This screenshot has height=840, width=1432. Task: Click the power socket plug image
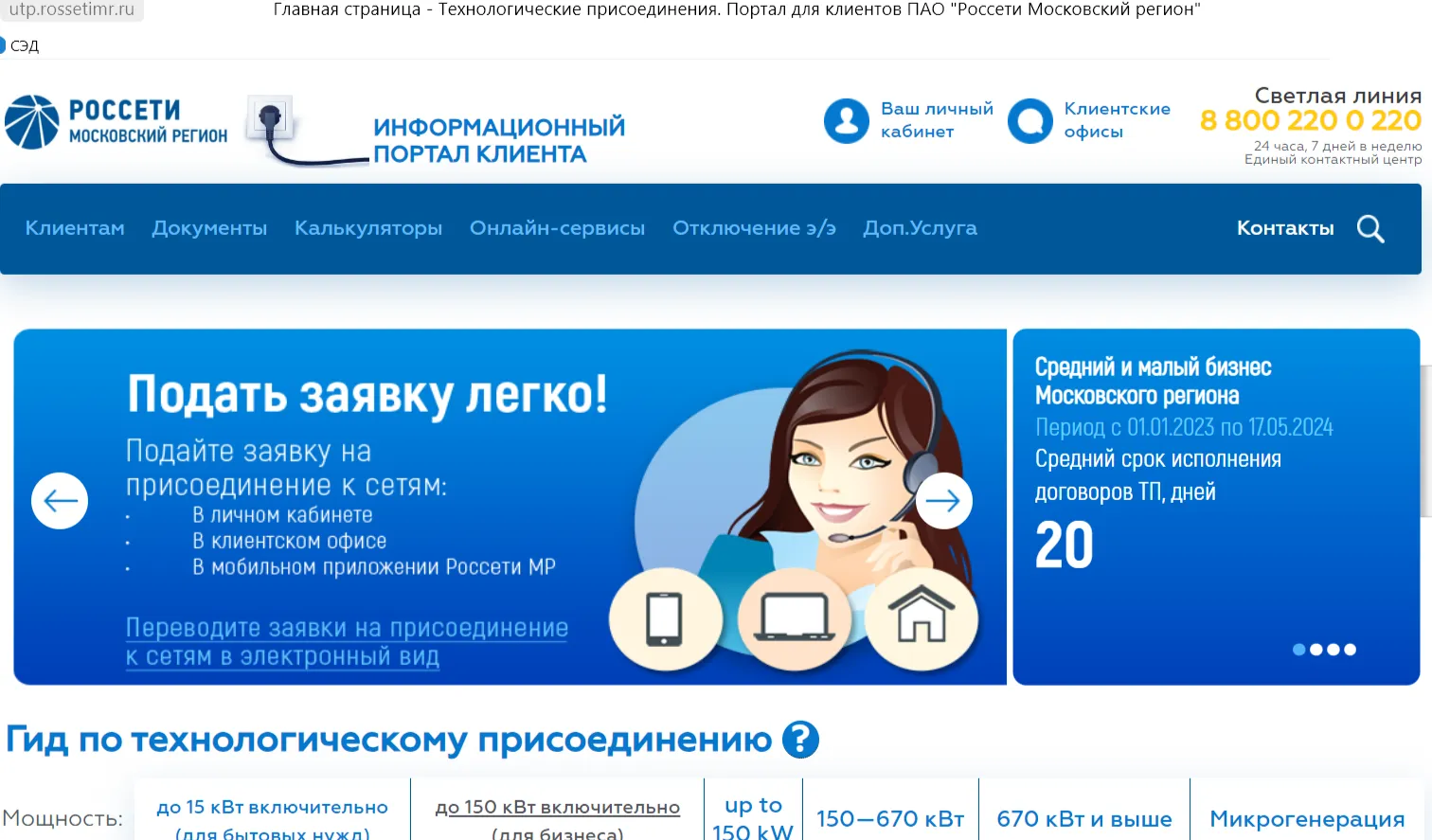(306, 131)
